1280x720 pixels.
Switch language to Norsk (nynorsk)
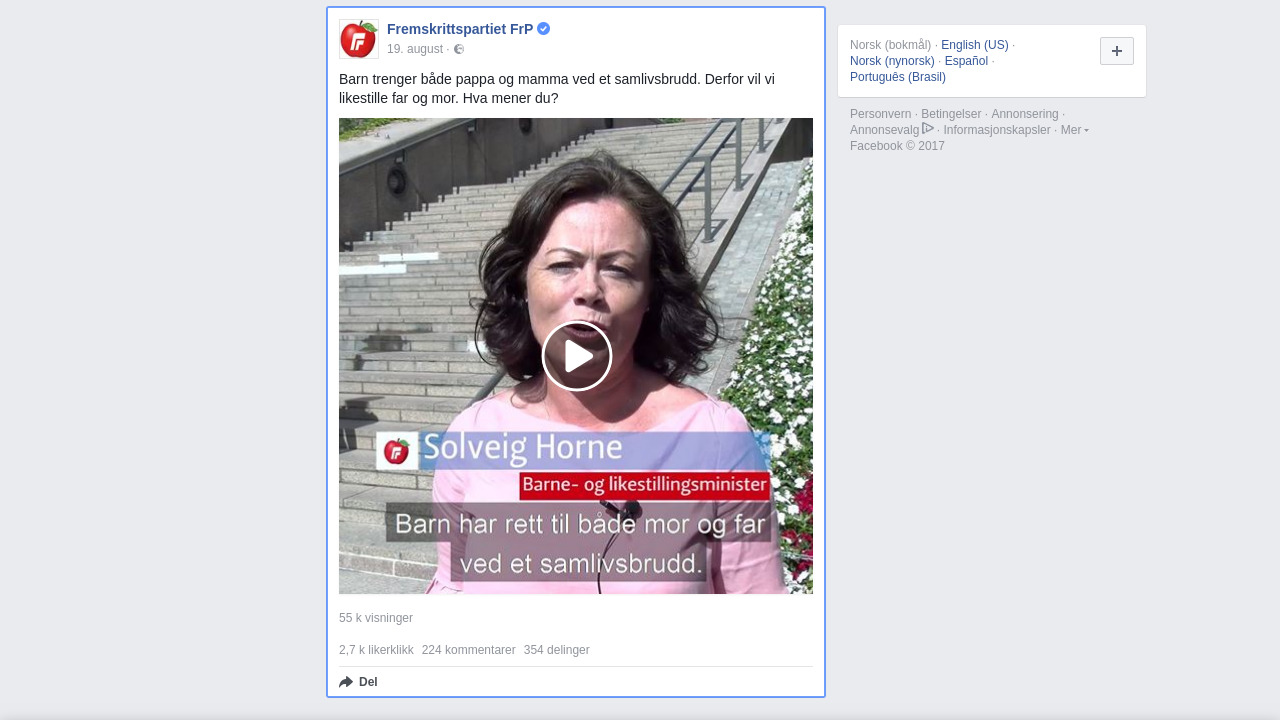pyautogui.click(x=892, y=61)
